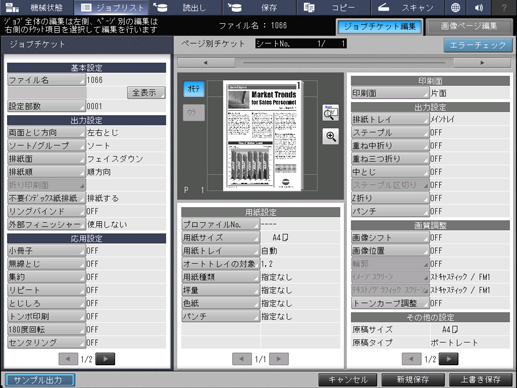Click the キャンセル button
This screenshot has width=517, height=388.
(x=348, y=380)
